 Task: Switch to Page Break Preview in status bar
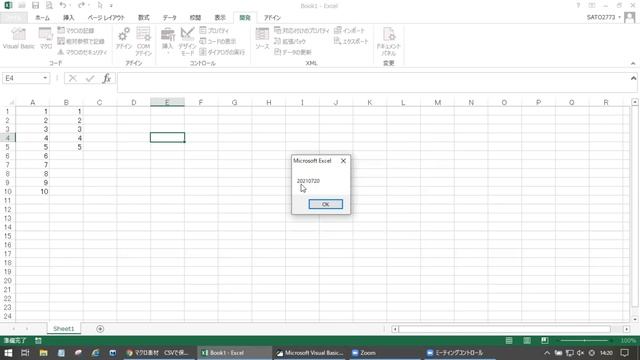coord(544,340)
